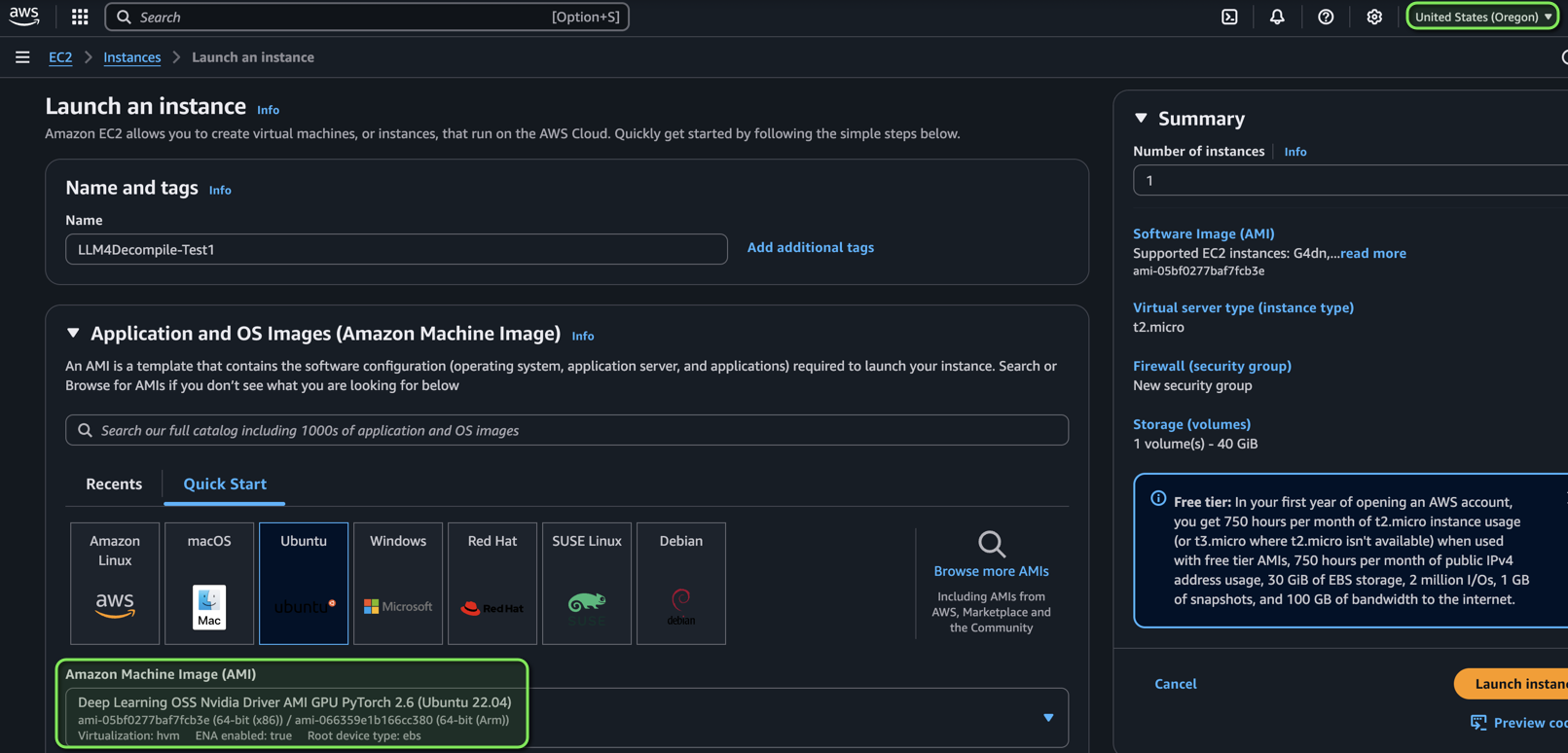The width and height of the screenshot is (1568, 753).
Task: Click the Browse more AMIs magnifier icon
Action: coord(992,544)
